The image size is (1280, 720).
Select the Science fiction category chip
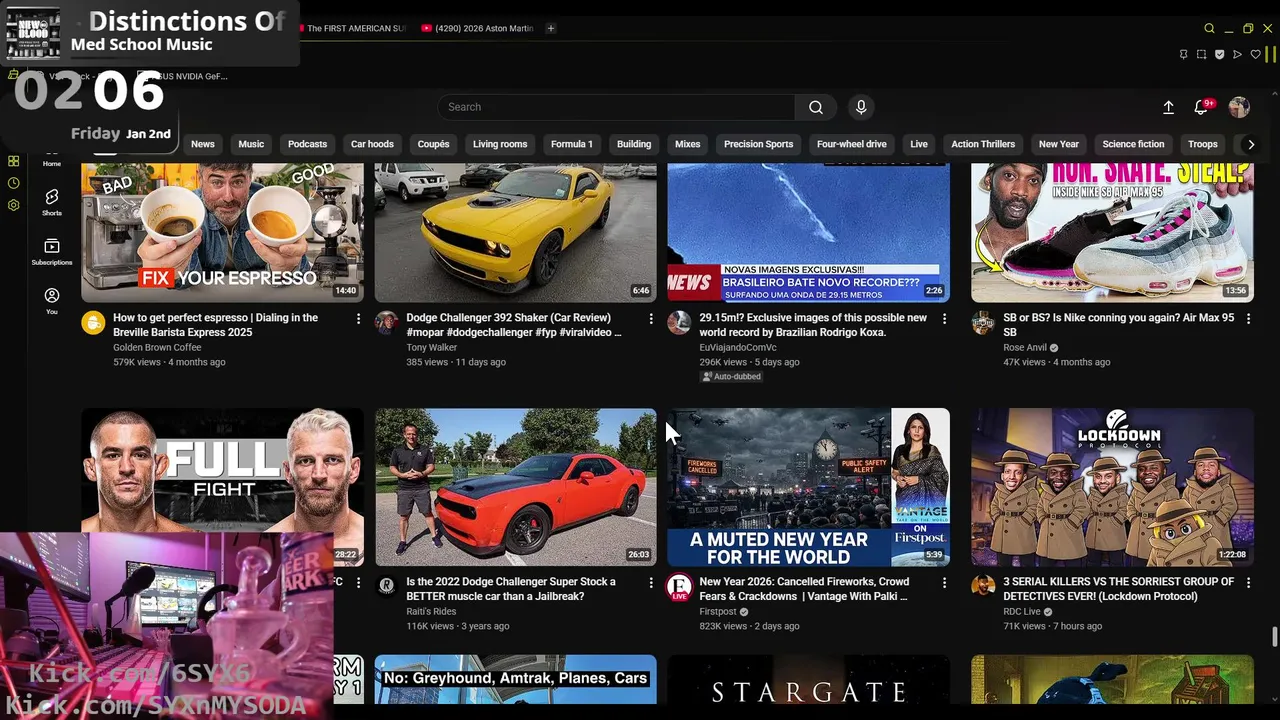1133,144
